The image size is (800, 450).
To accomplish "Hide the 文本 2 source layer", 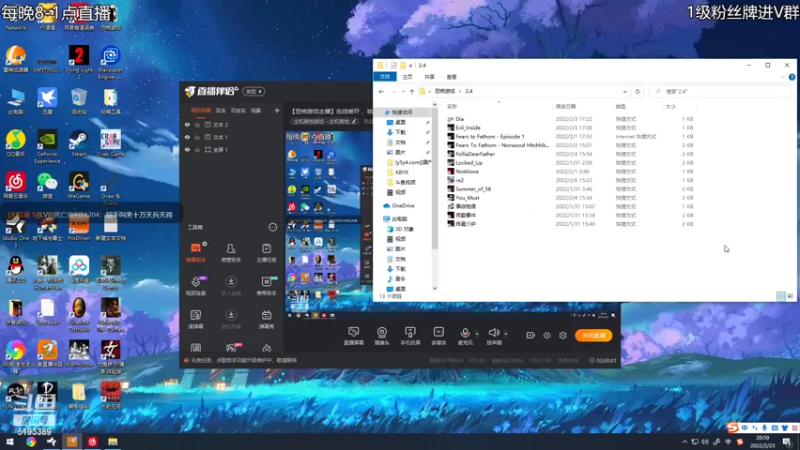I will (x=187, y=124).
